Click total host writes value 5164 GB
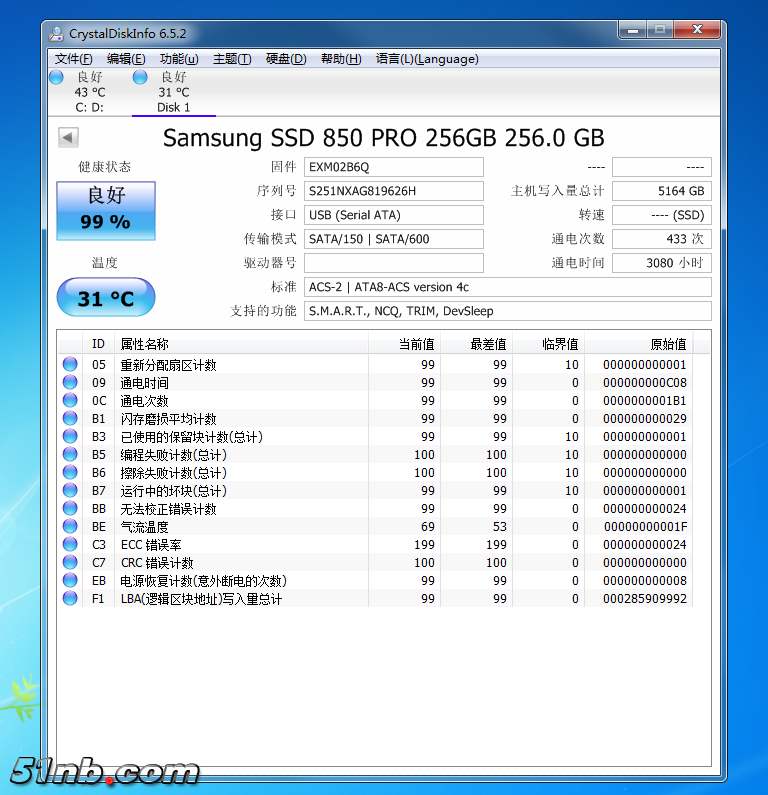Screen dimensions: 768x795 point(662,191)
